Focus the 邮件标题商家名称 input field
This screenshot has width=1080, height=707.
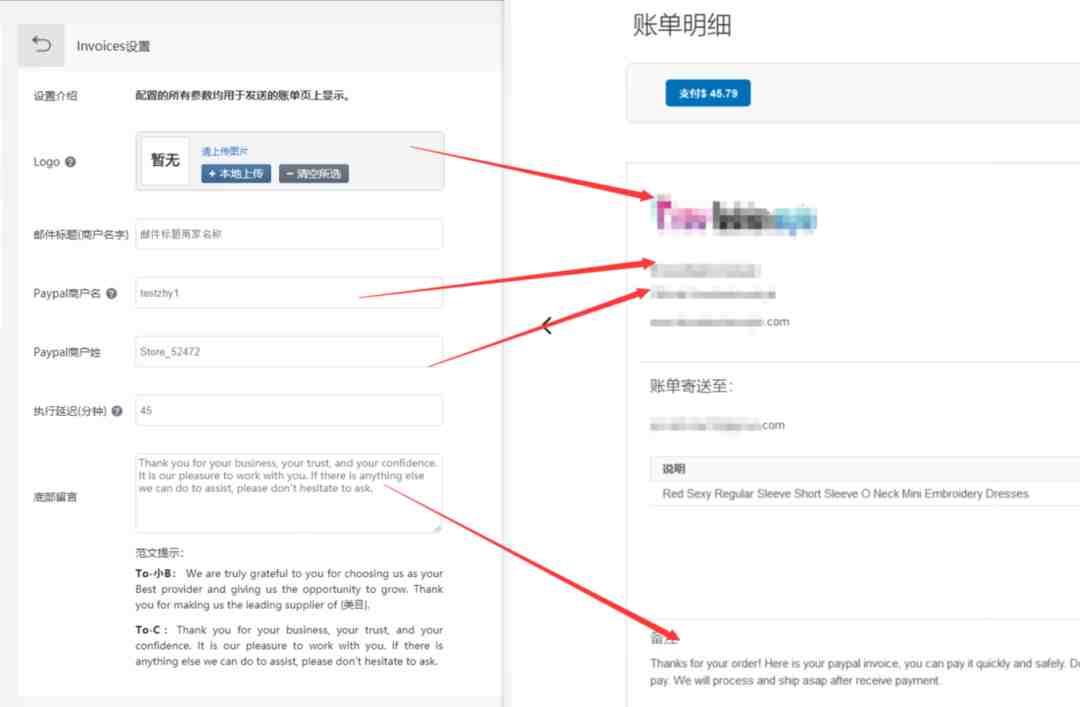point(289,234)
